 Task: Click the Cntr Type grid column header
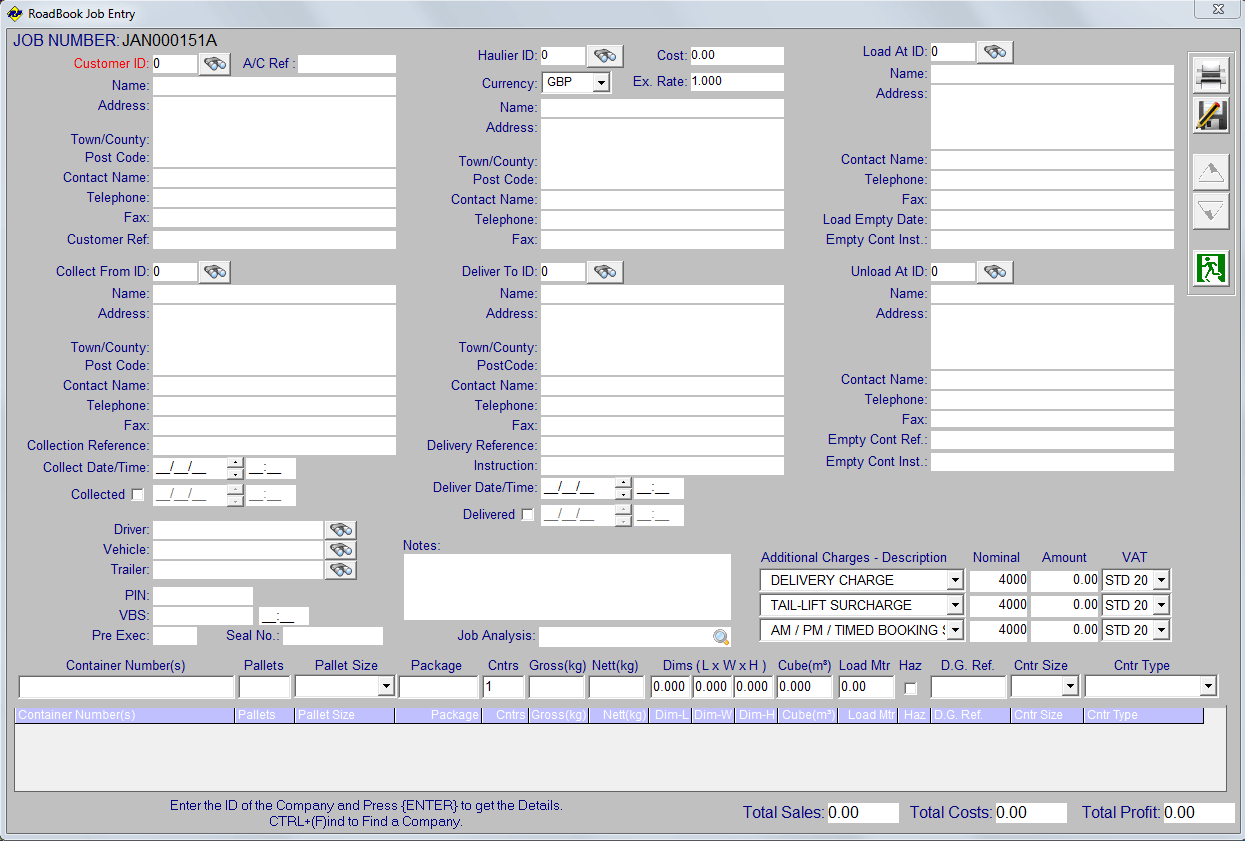[1143, 715]
